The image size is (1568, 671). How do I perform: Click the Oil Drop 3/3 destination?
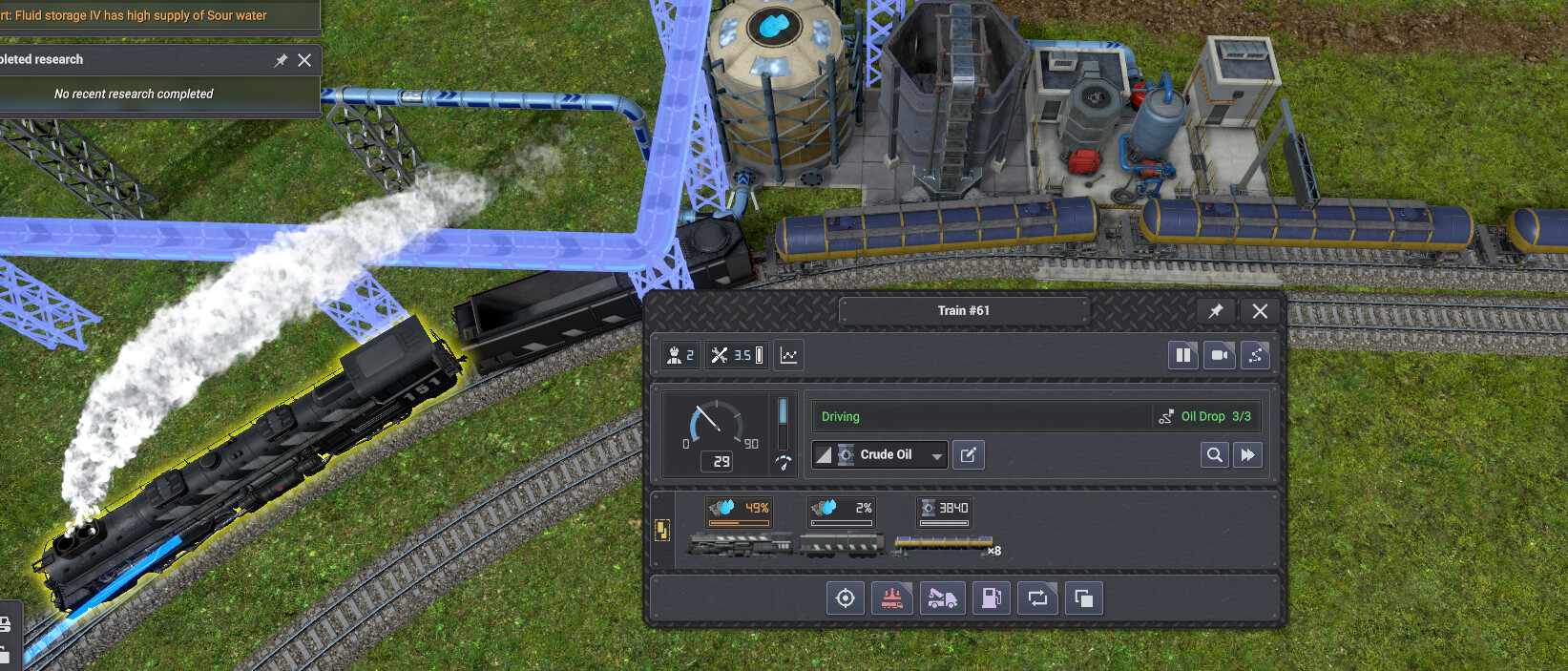pos(1206,416)
